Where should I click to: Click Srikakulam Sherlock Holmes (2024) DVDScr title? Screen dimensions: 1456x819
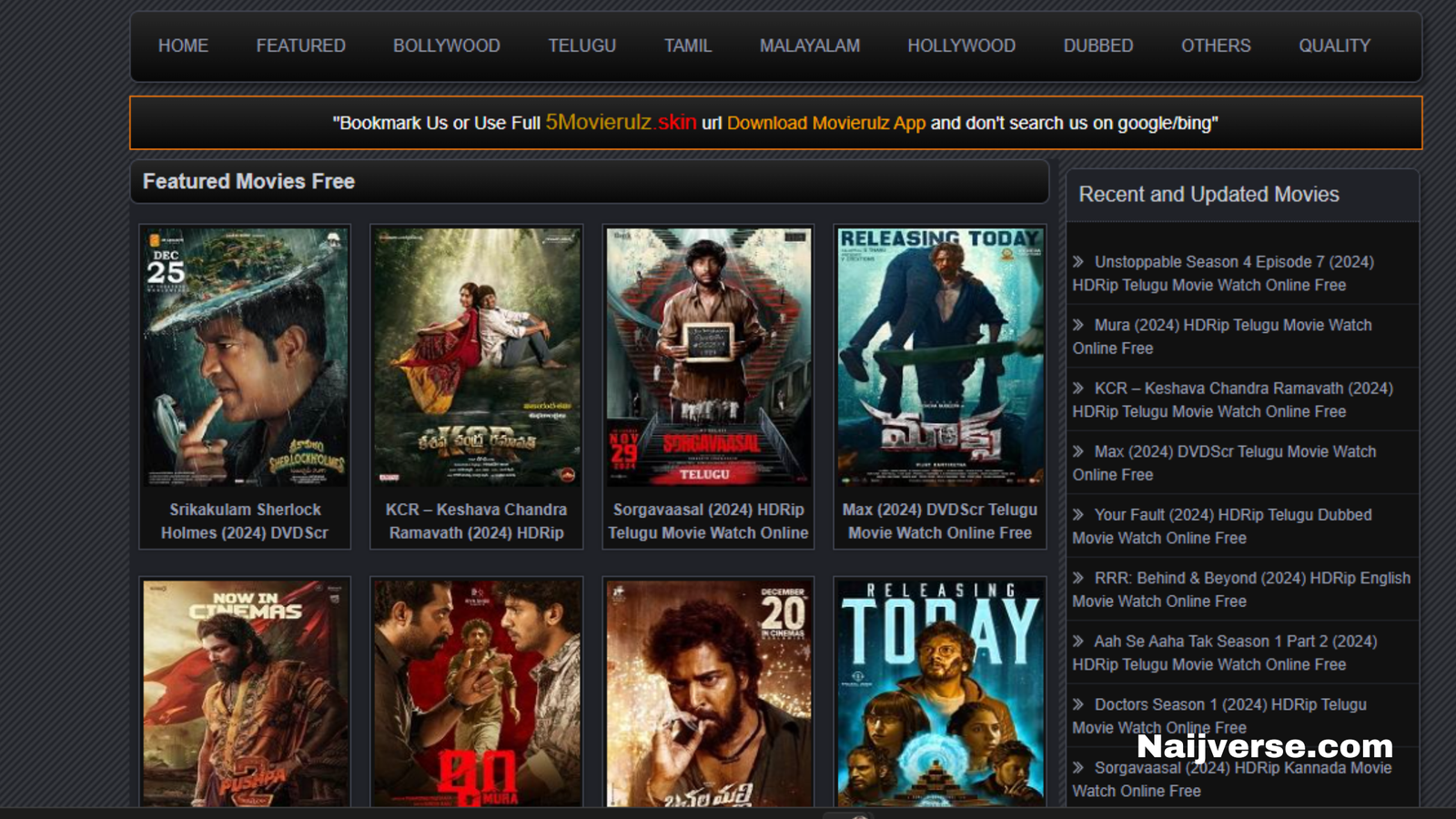coord(245,521)
